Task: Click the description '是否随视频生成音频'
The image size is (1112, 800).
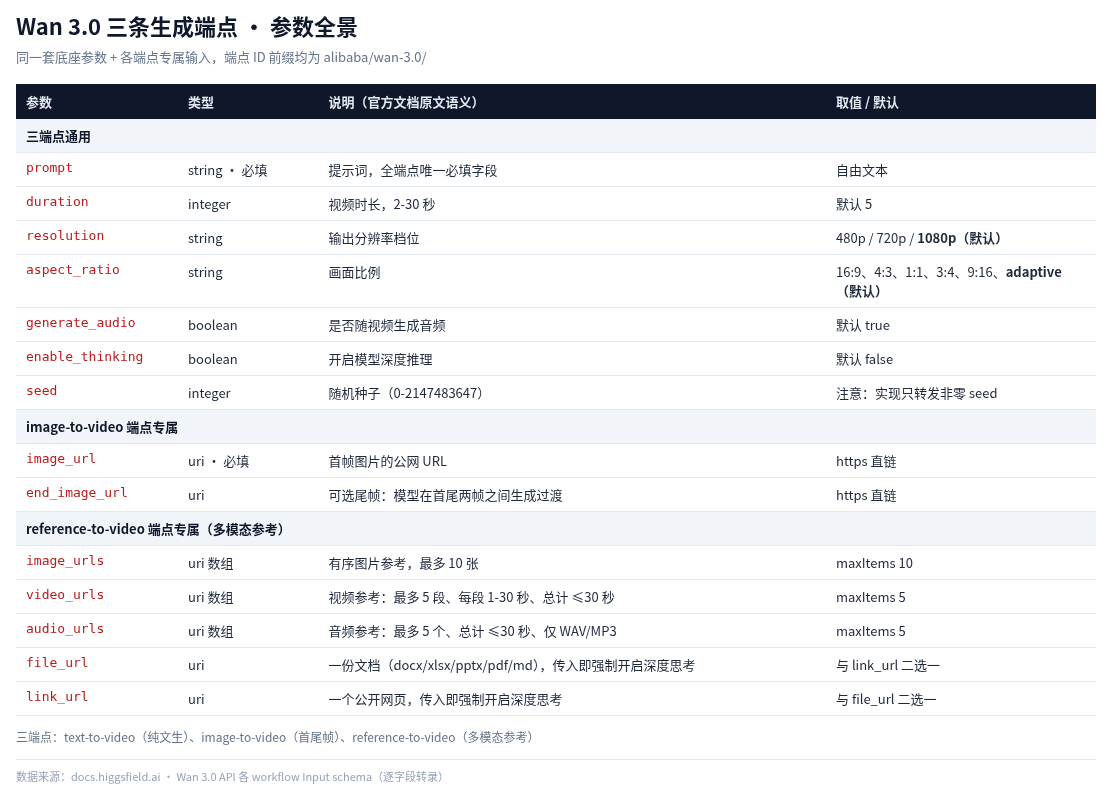Action: (387, 326)
